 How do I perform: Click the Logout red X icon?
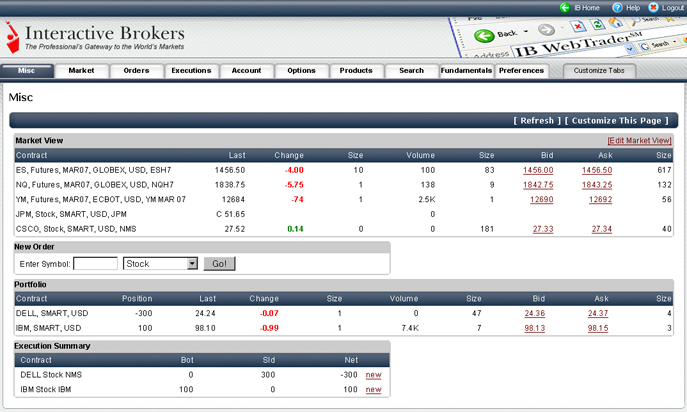point(653,7)
